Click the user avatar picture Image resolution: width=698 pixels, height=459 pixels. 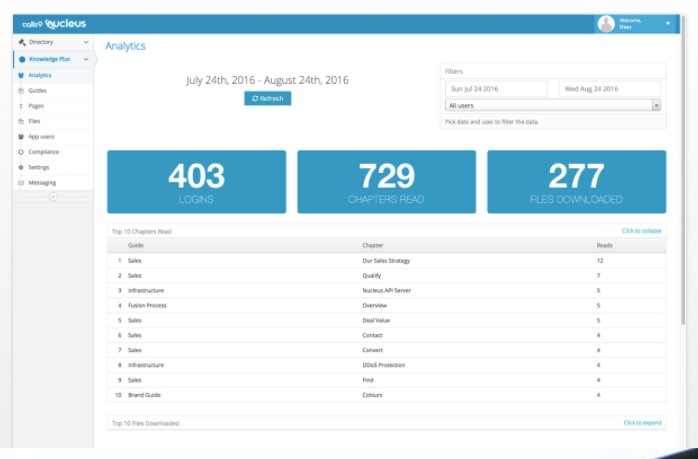(606, 24)
